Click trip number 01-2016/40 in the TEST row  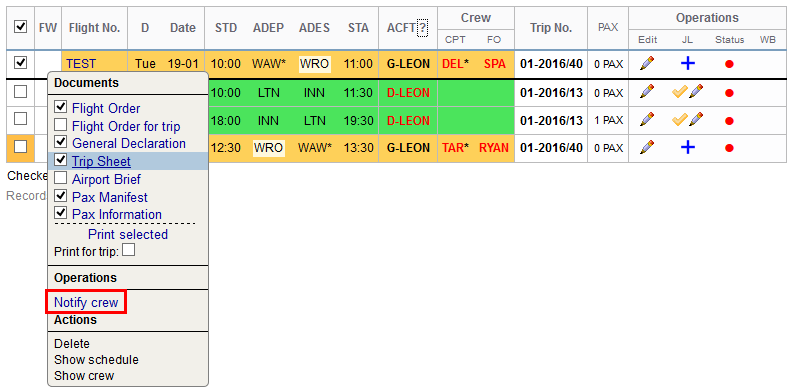[551, 64]
